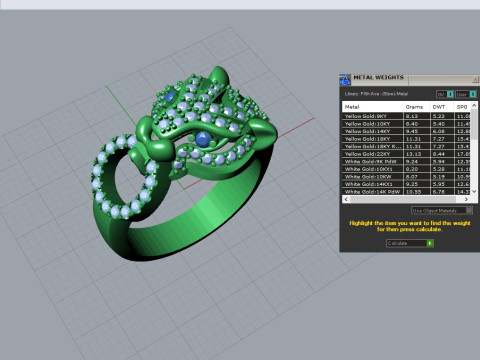Screen dimensions: 480x360
Task: Click the green arrow on Calculate button
Action: pyautogui.click(x=430, y=243)
